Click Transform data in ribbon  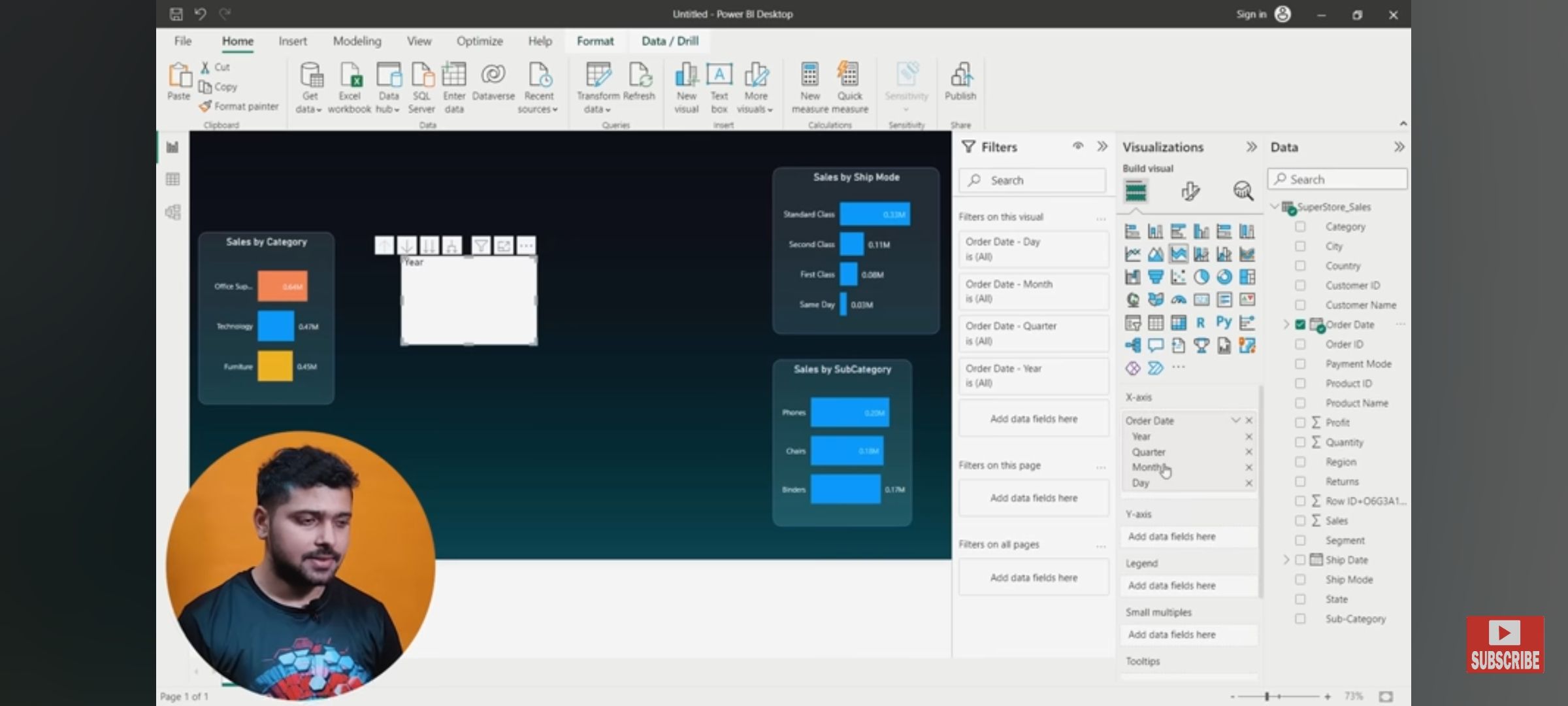pyautogui.click(x=598, y=88)
